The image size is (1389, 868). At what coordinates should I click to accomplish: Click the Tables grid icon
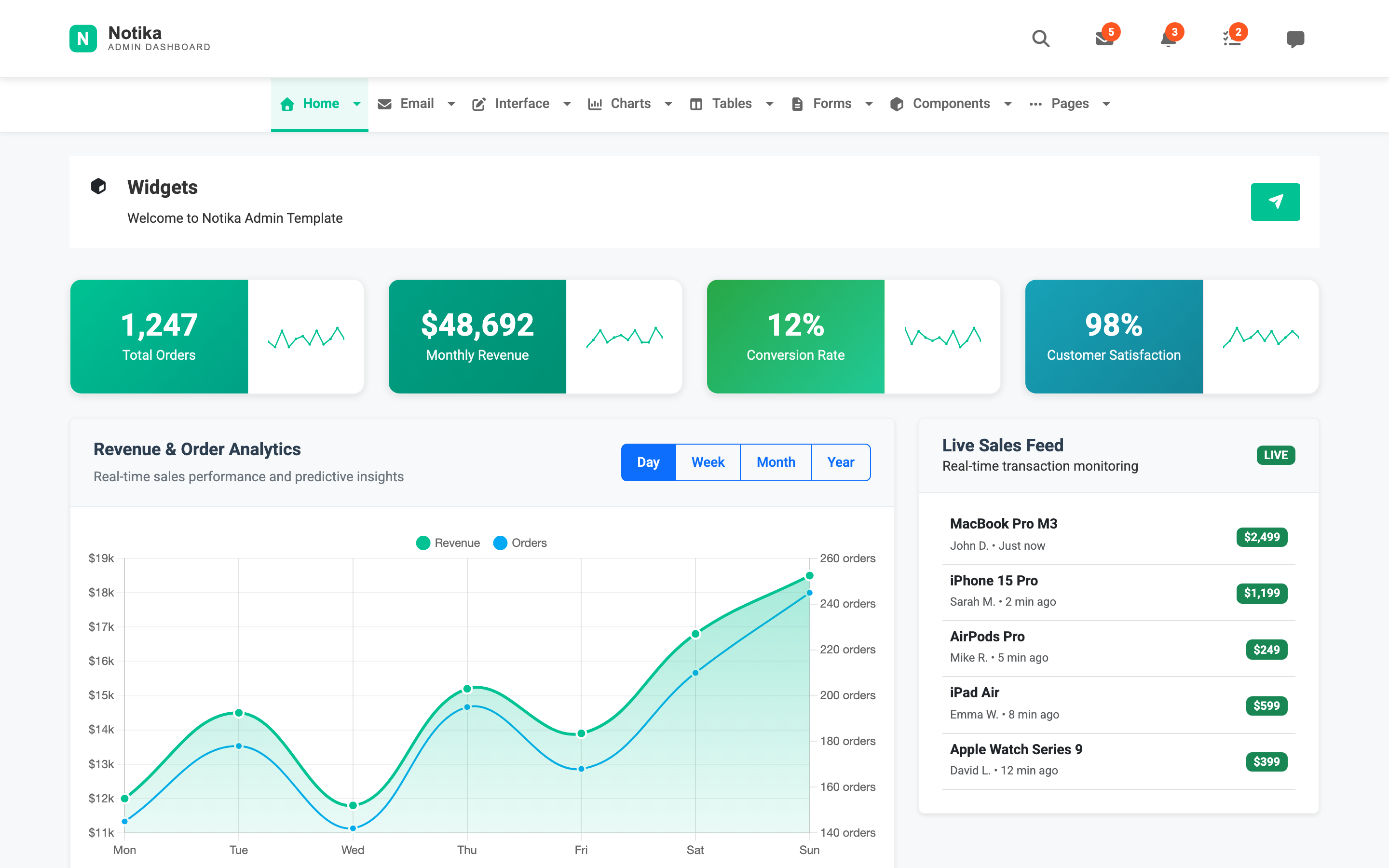click(x=695, y=104)
